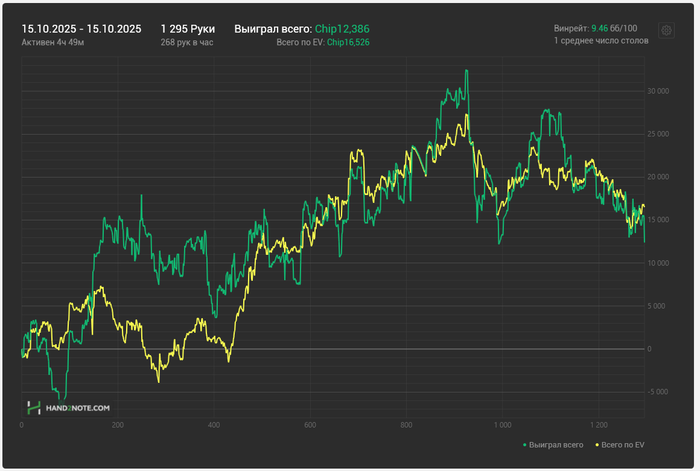This screenshot has height=471, width=700.
Task: Open the graph settings gear icon
Action: click(666, 30)
